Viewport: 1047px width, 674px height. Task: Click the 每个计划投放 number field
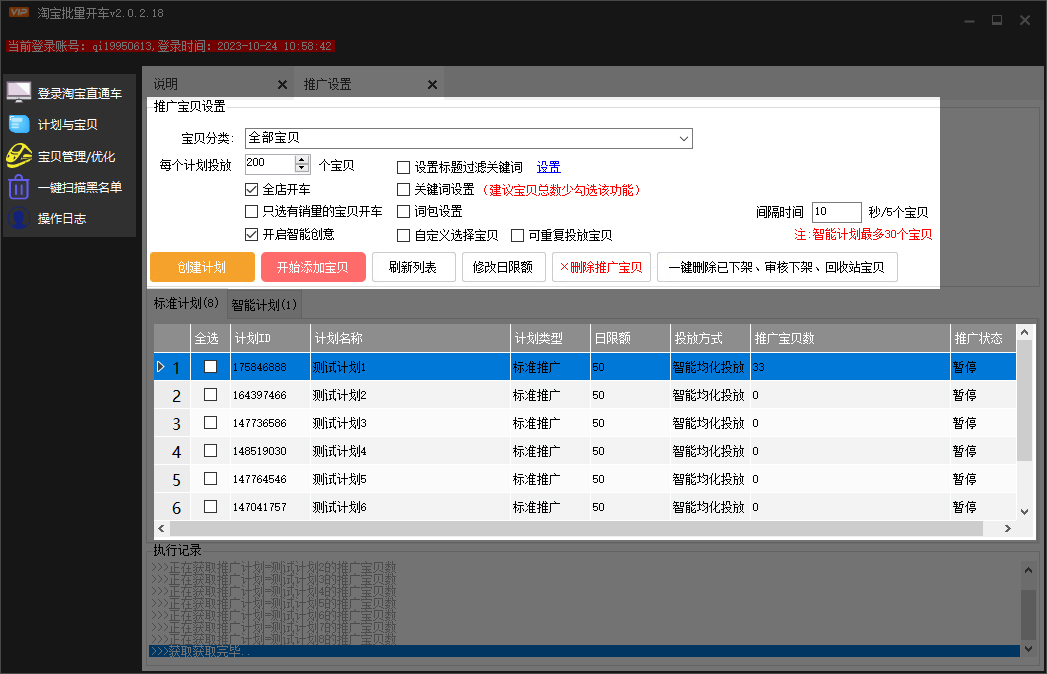click(270, 164)
